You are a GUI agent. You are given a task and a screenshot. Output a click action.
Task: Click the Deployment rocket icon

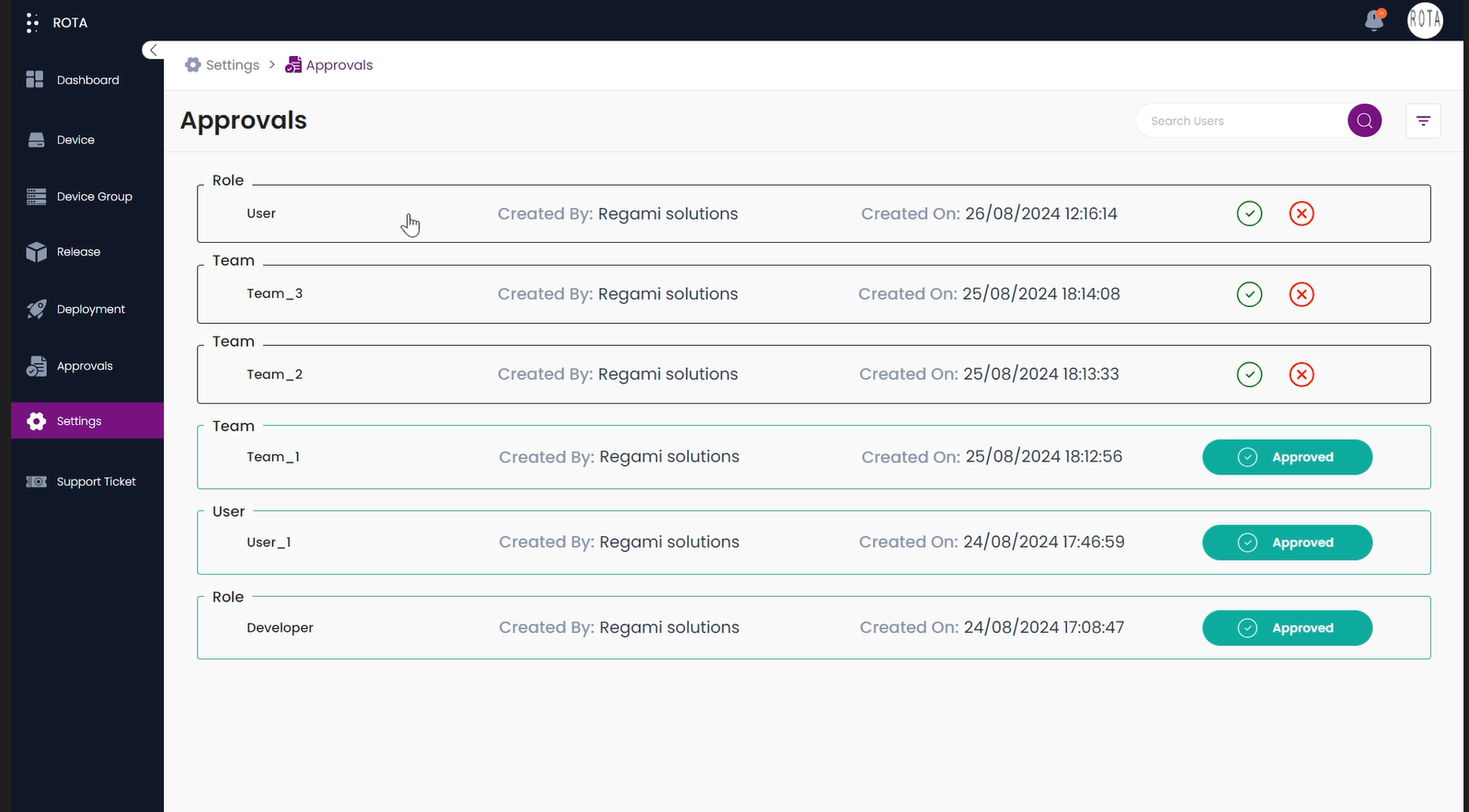(36, 309)
